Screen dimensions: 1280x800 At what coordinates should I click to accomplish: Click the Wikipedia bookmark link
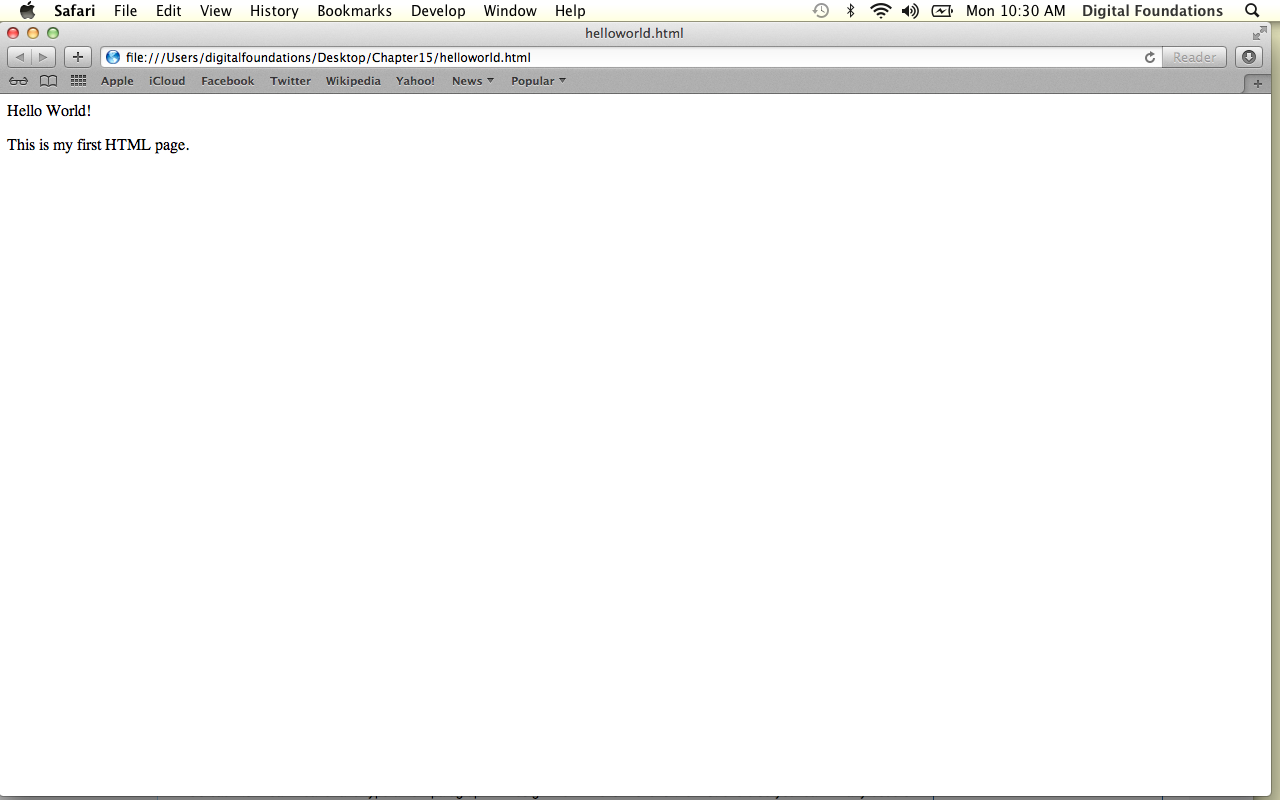pos(353,81)
